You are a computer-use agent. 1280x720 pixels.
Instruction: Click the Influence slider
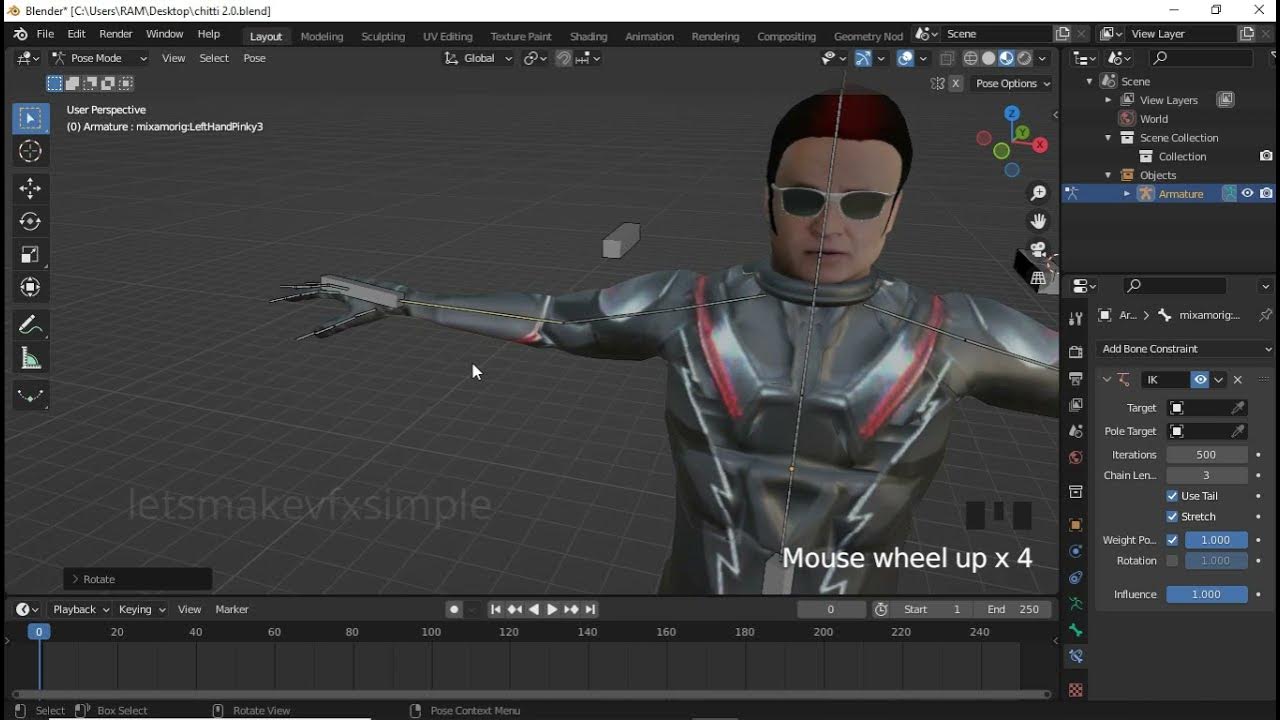1206,594
